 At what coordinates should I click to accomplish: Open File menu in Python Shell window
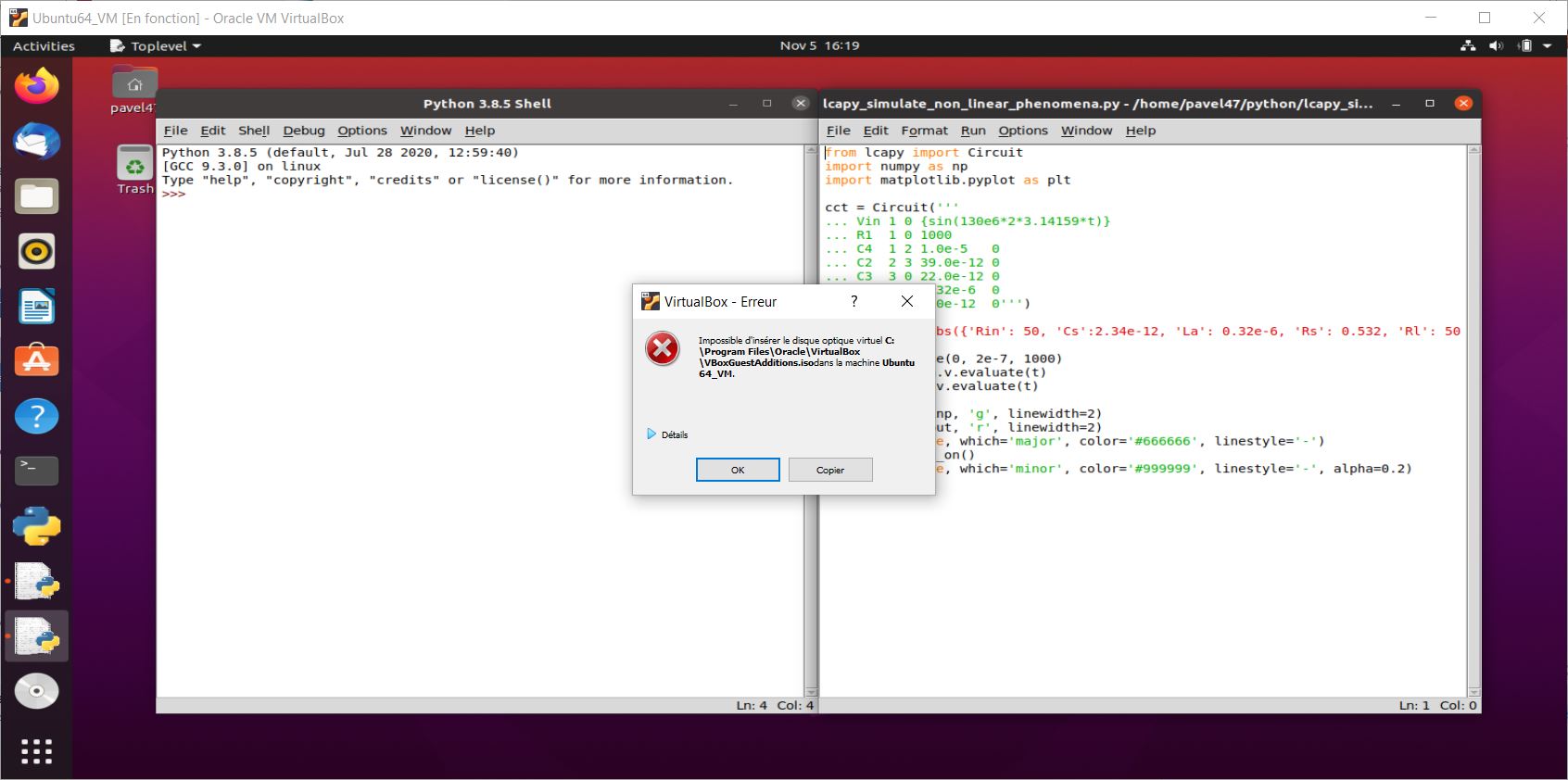click(175, 131)
